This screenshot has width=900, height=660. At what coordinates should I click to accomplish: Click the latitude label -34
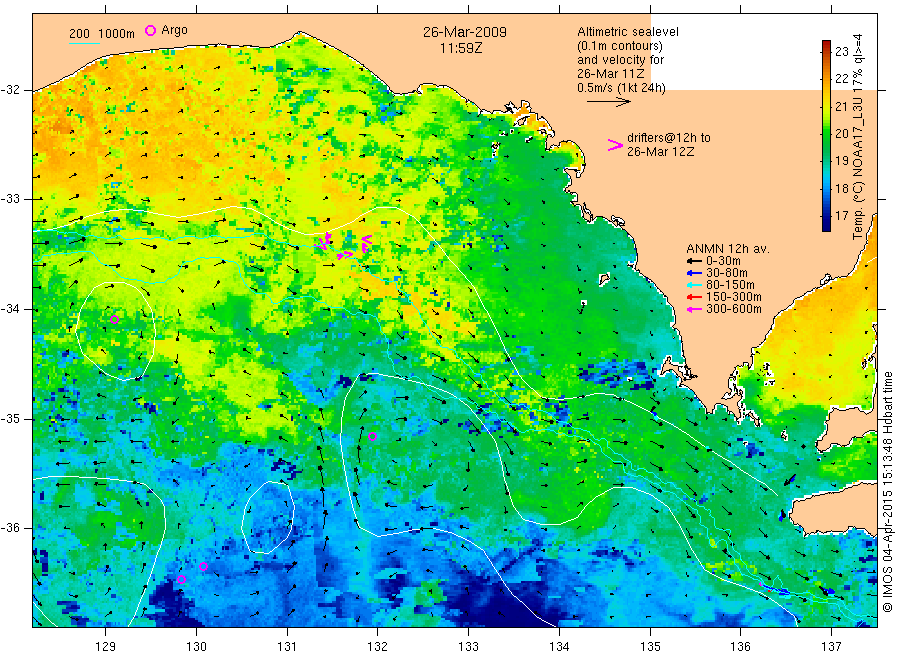click(10, 309)
